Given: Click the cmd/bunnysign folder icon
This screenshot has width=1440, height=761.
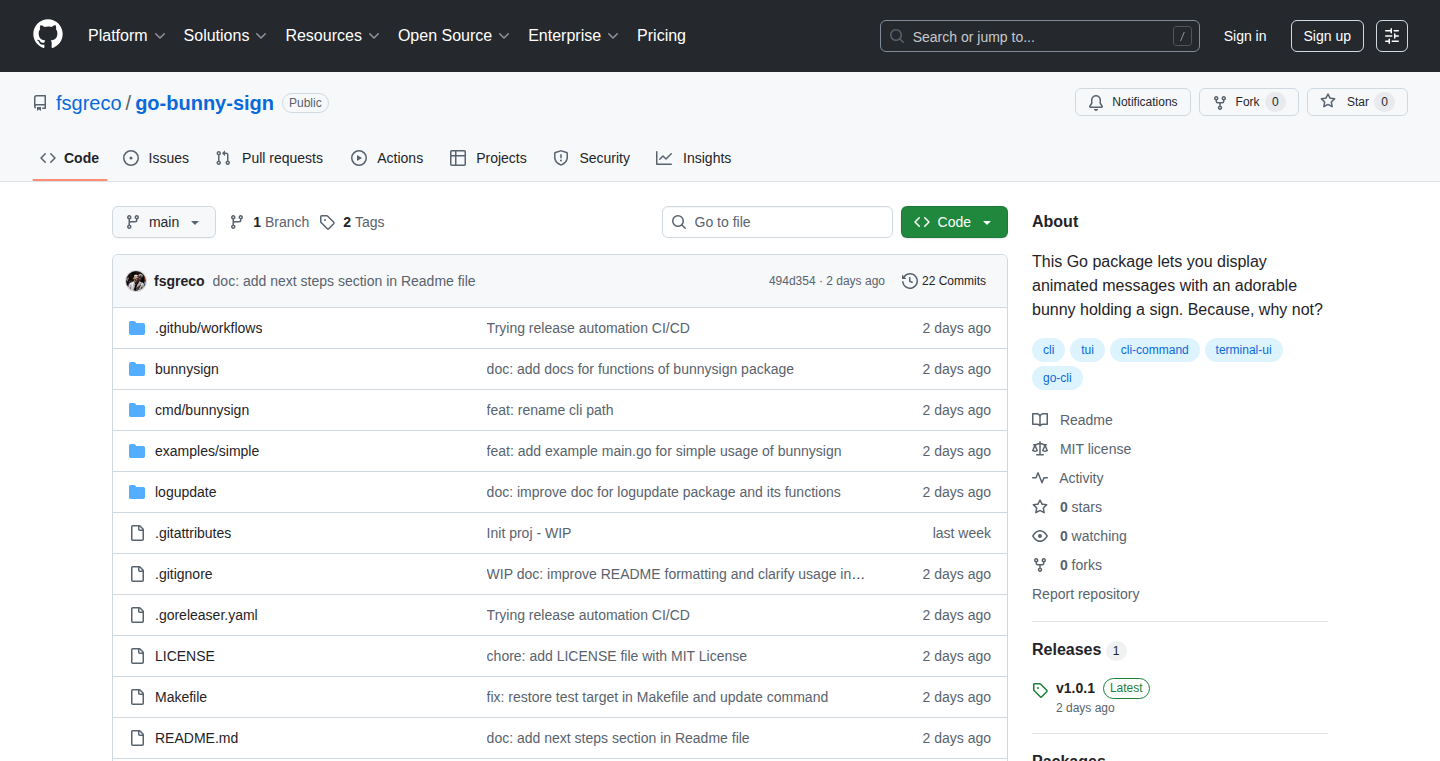Looking at the screenshot, I should [137, 410].
